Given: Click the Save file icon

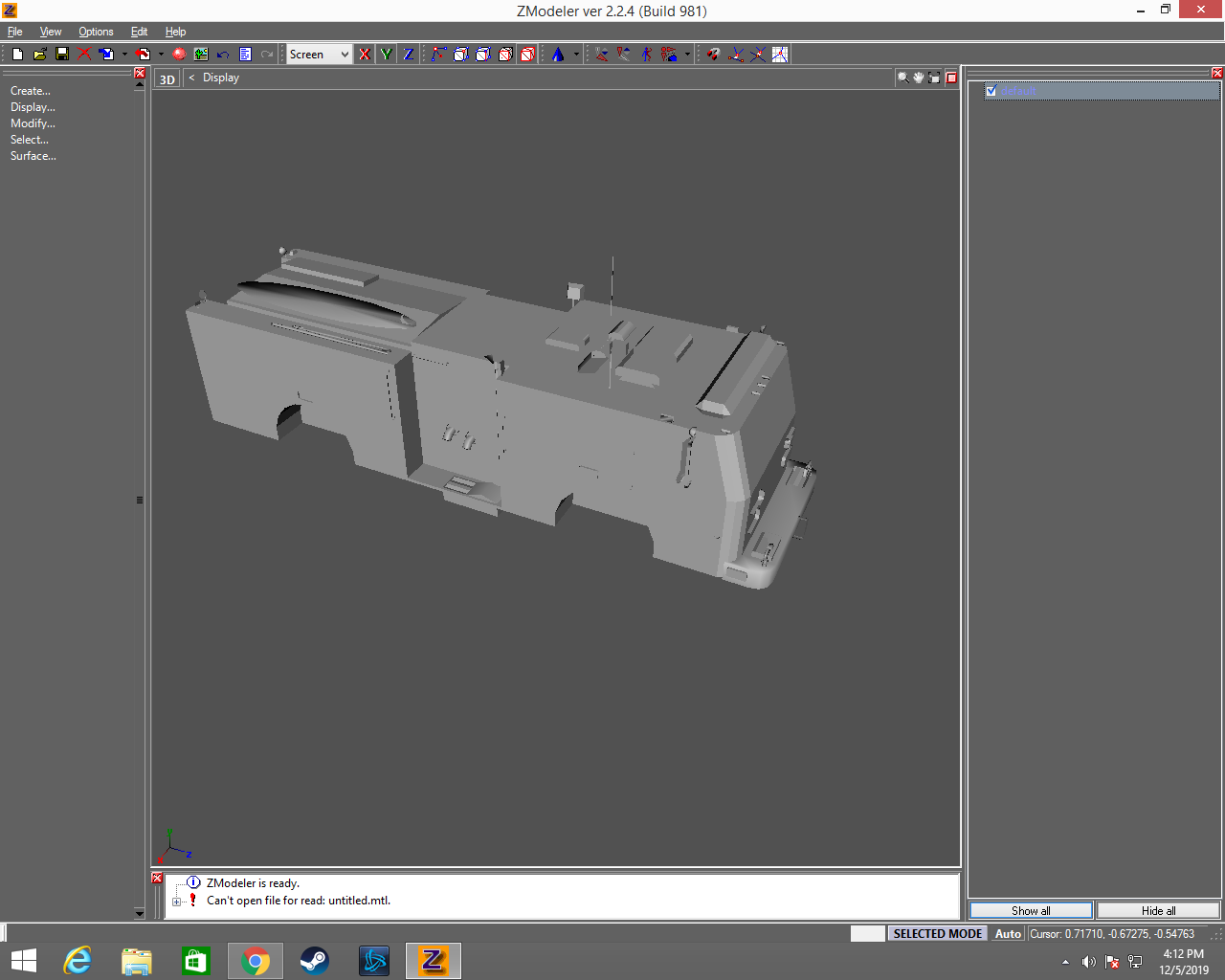Looking at the screenshot, I should pos(62,55).
